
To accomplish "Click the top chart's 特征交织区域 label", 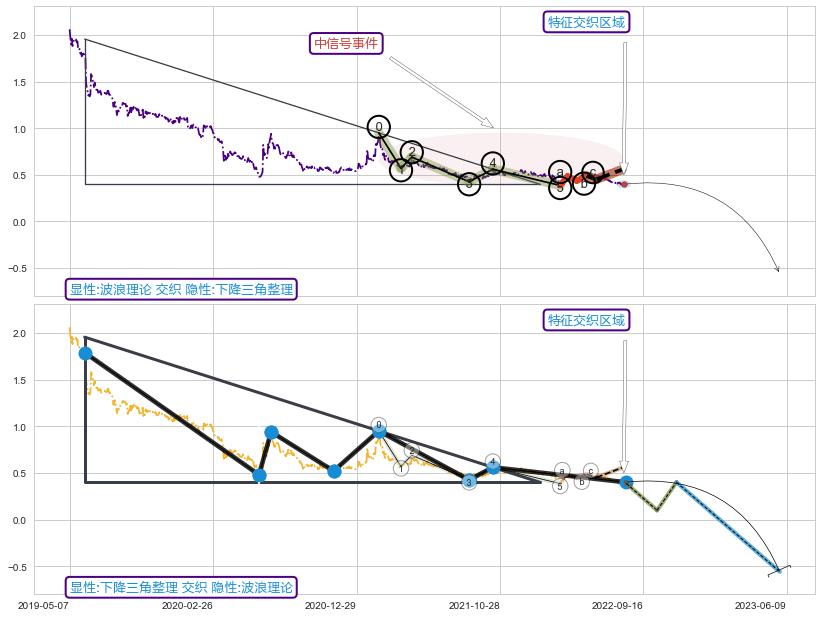I will coord(587,22).
